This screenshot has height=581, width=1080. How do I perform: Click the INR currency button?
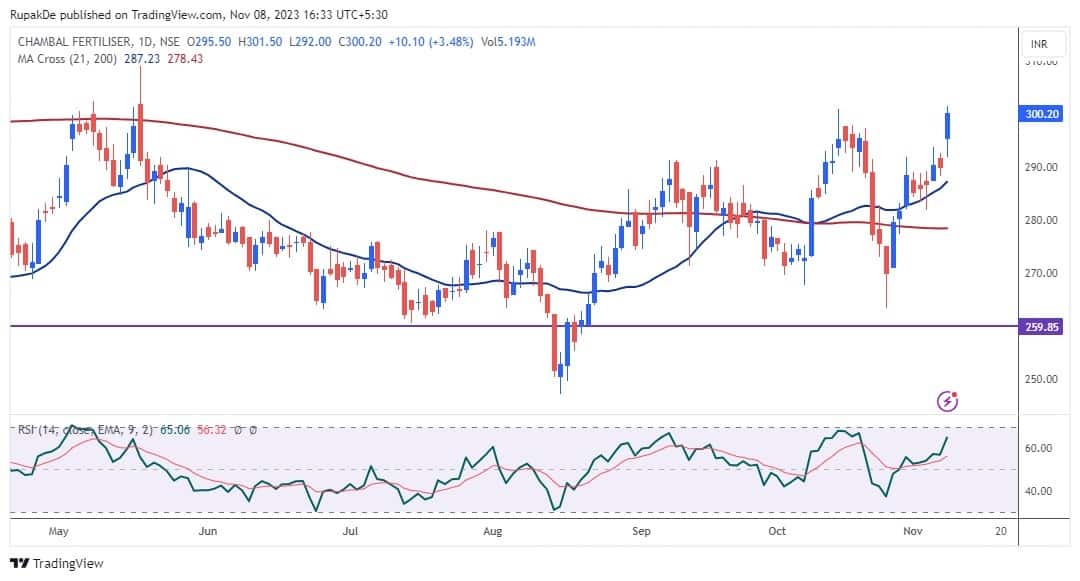pos(1039,45)
